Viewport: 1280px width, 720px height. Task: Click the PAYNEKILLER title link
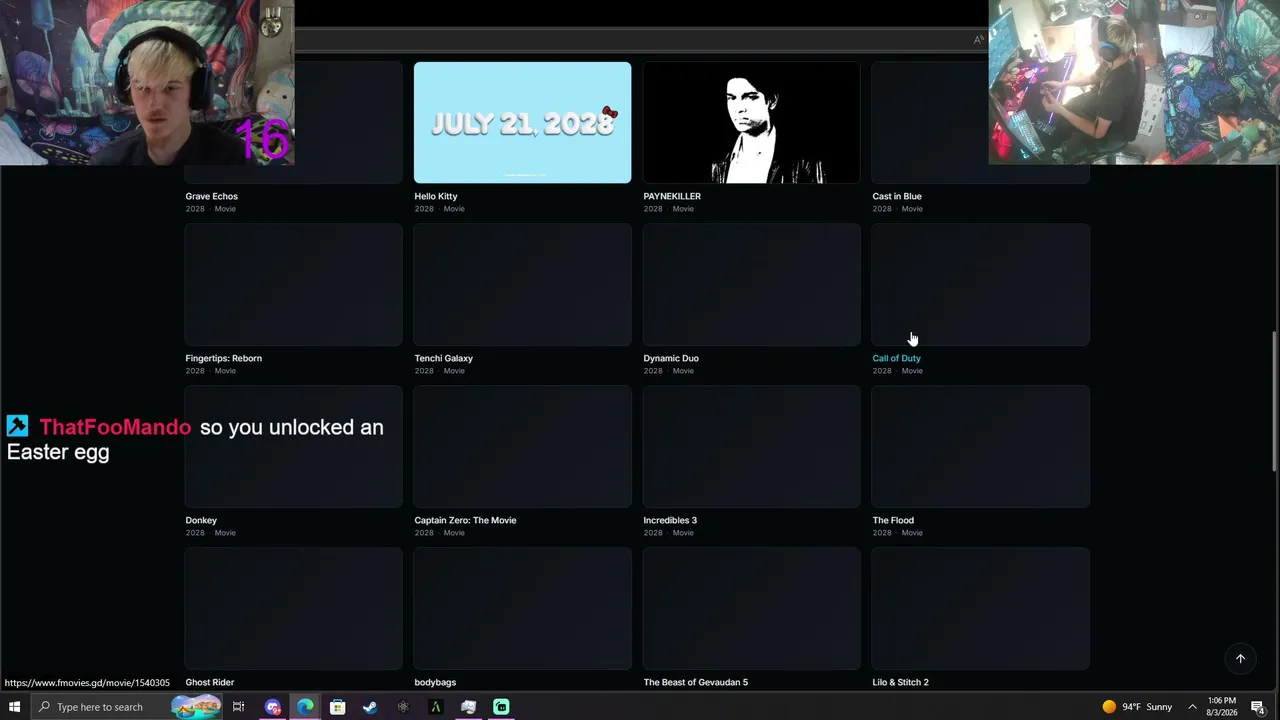click(x=672, y=196)
